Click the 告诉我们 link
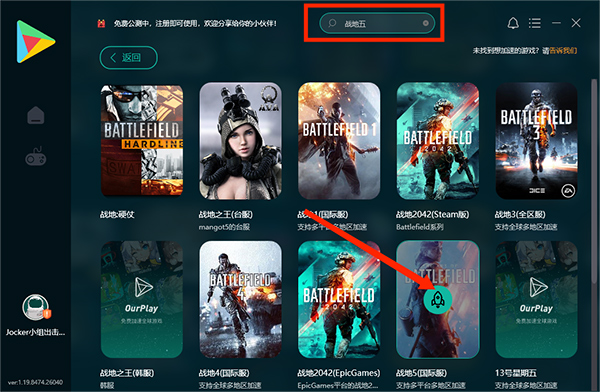Screen dimensions: 600x392 (563, 51)
